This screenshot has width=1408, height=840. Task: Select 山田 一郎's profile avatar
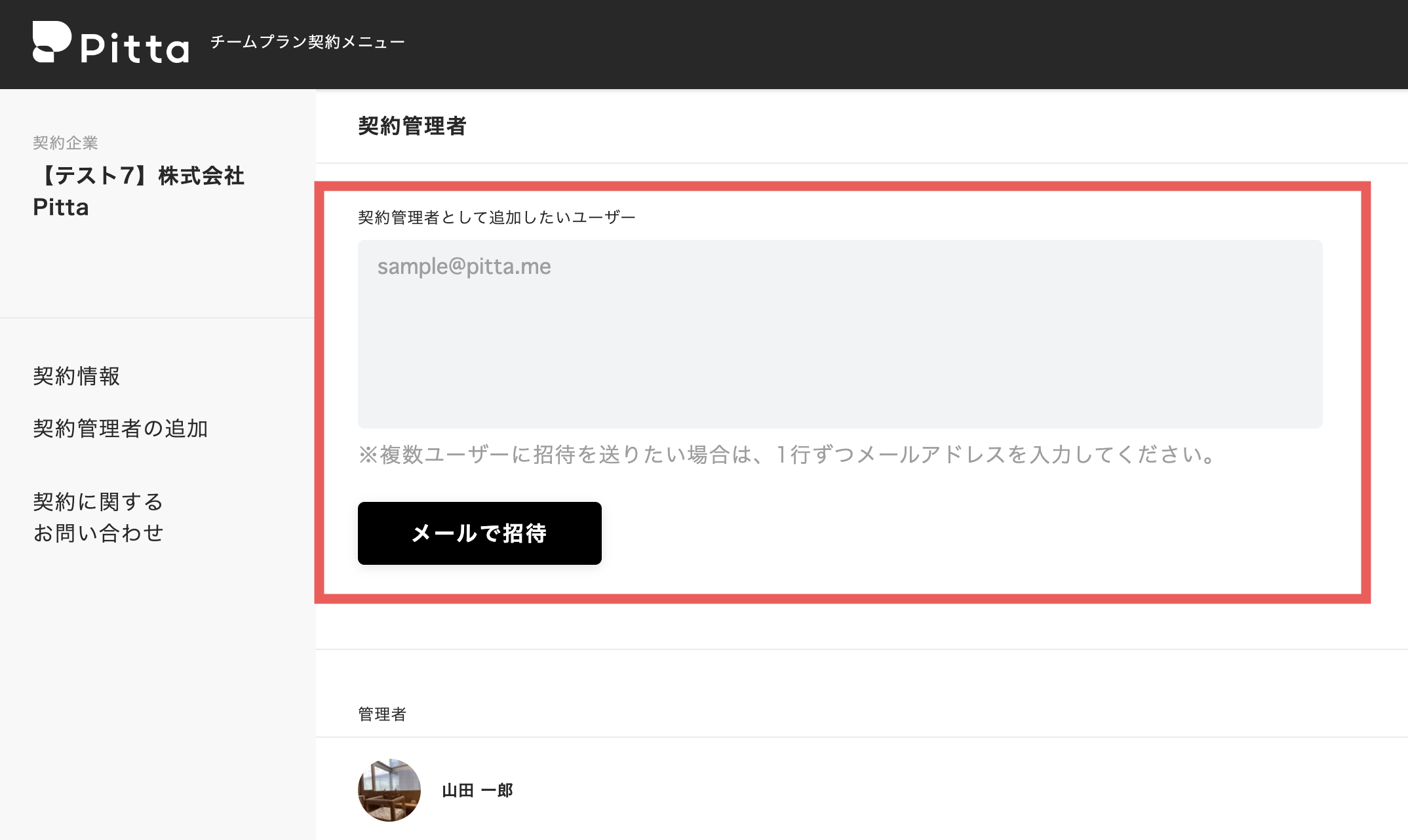point(388,790)
